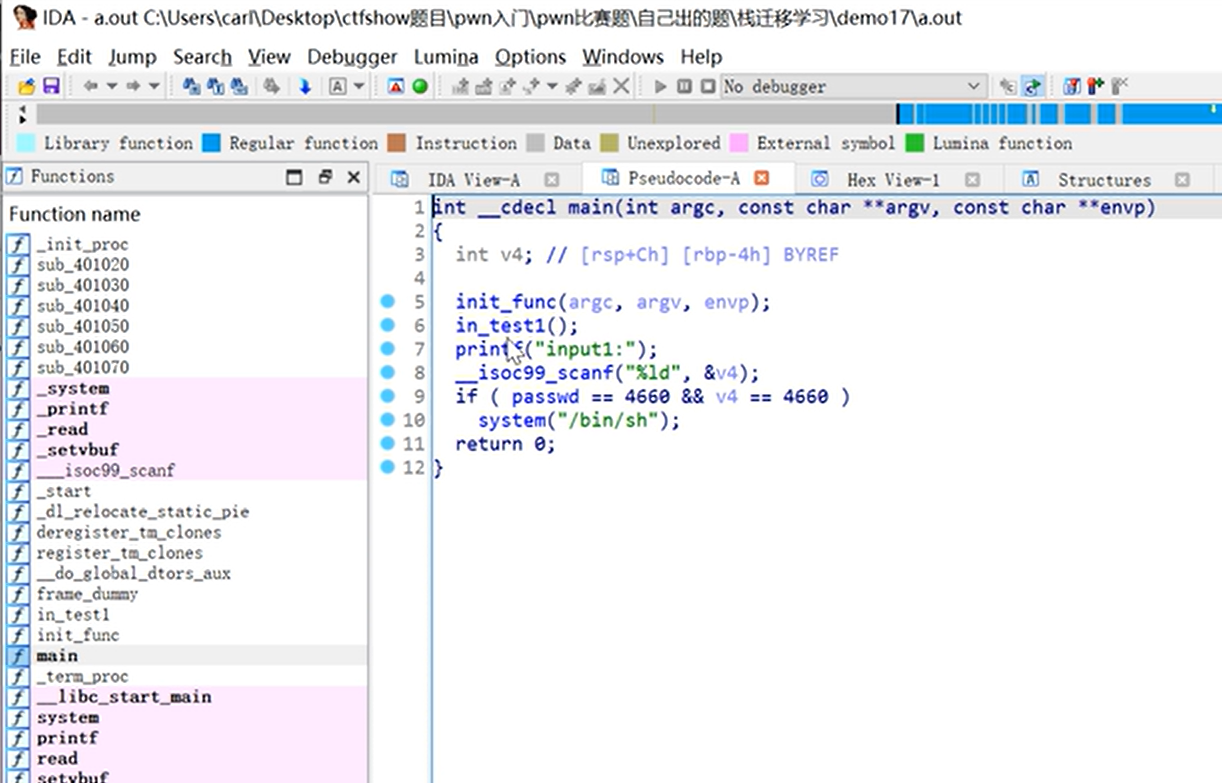The height and width of the screenshot is (783, 1222).
Task: Click the blue down-arrow jump icon
Action: 305,87
